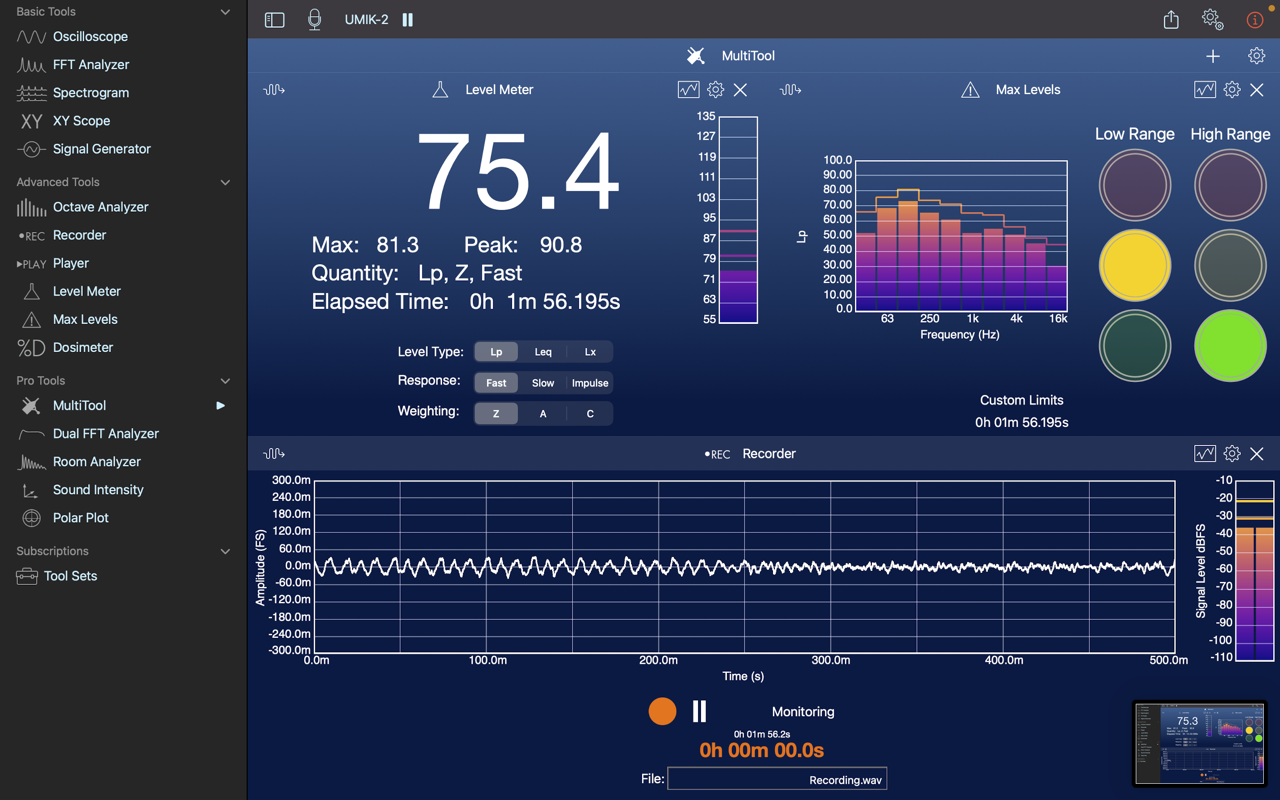Viewport: 1280px width, 800px height.
Task: Select C weighting
Action: [590, 414]
